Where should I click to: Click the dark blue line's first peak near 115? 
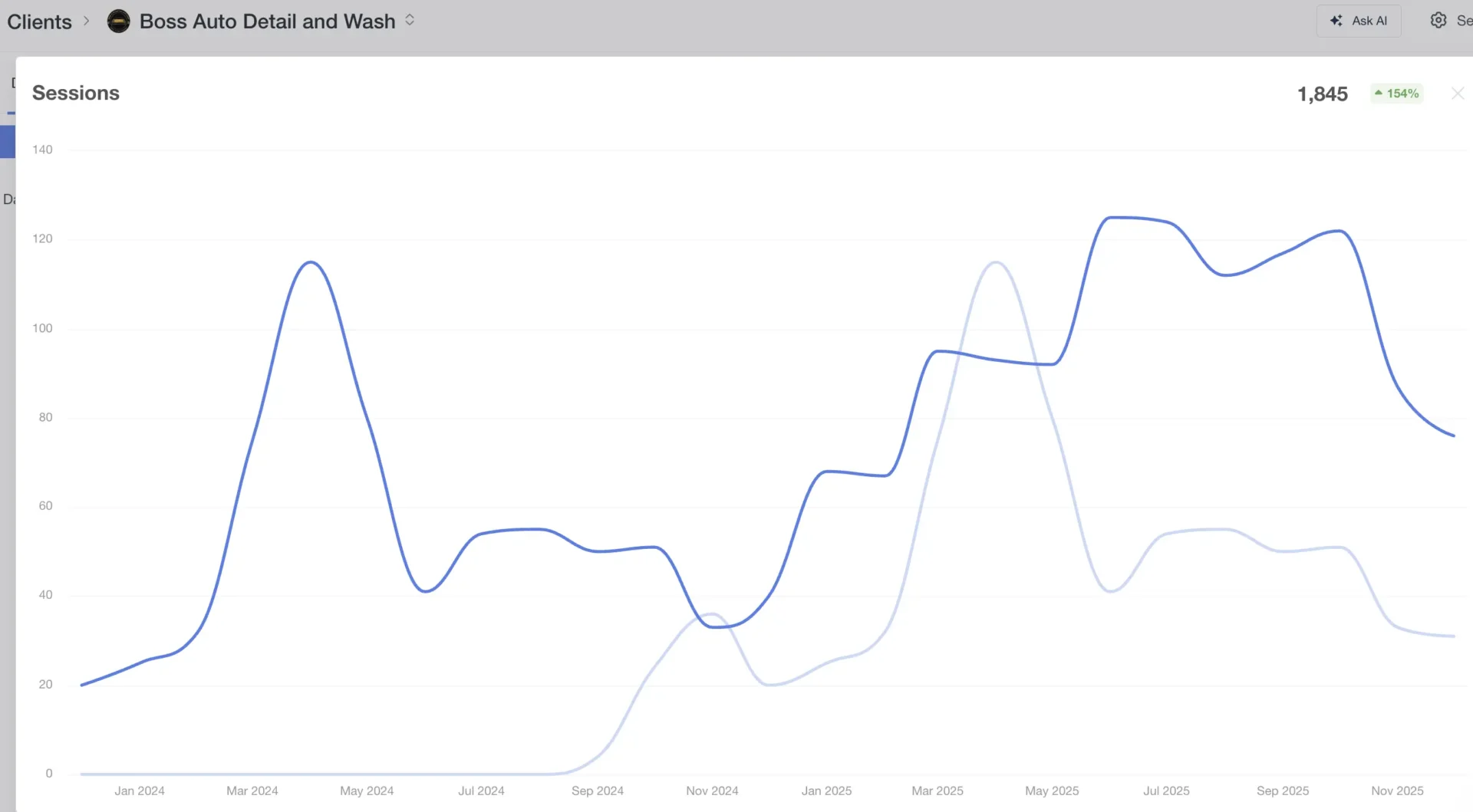pos(310,262)
